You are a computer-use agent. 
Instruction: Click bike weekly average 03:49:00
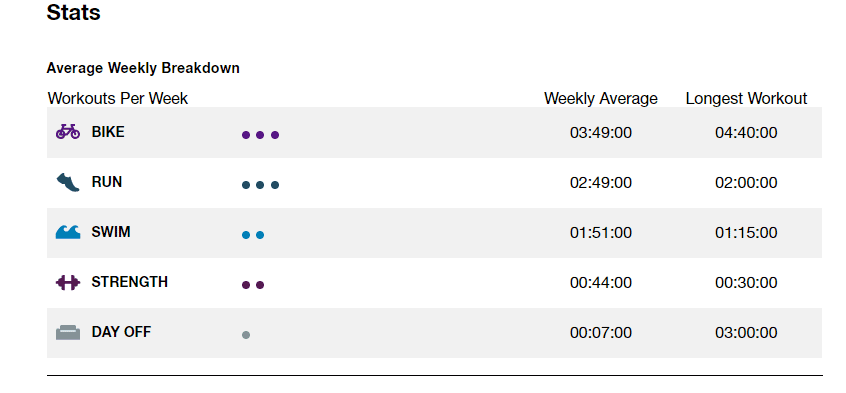[x=601, y=133]
